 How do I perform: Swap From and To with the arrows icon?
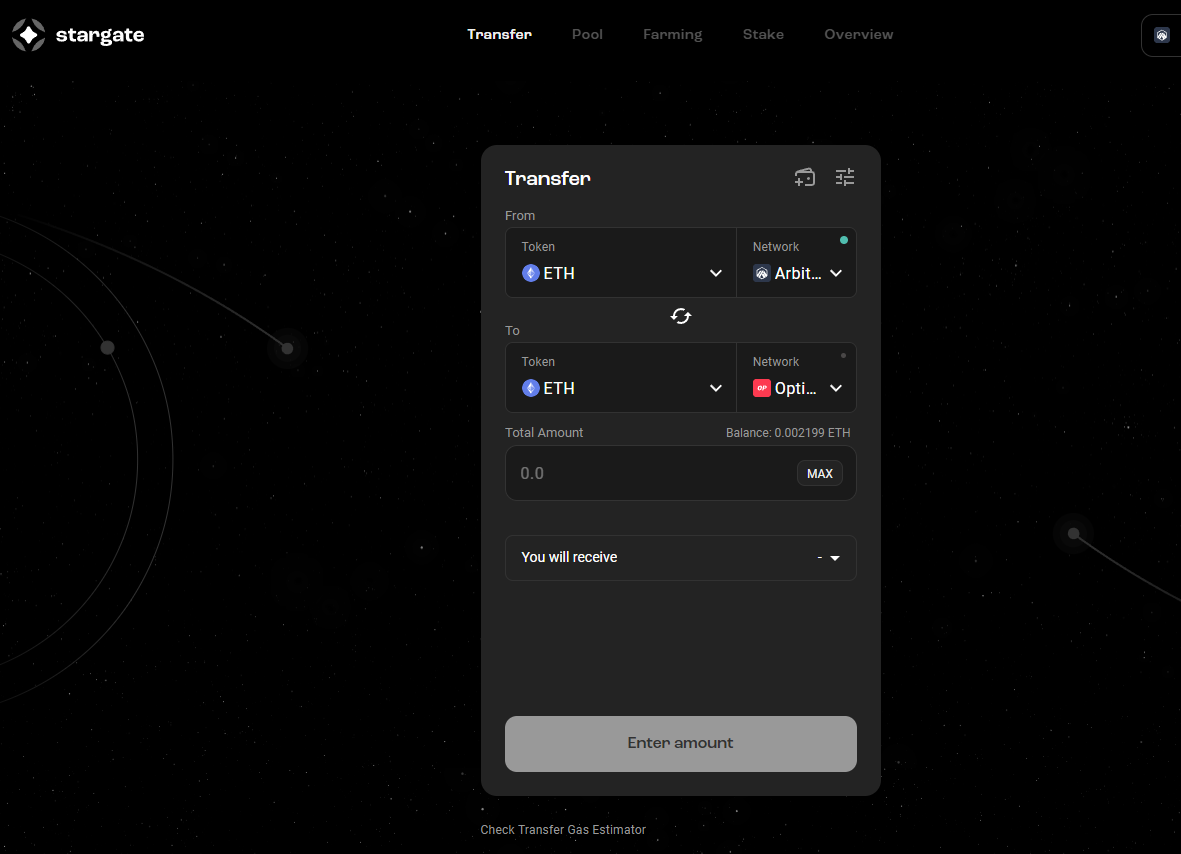[x=681, y=316]
